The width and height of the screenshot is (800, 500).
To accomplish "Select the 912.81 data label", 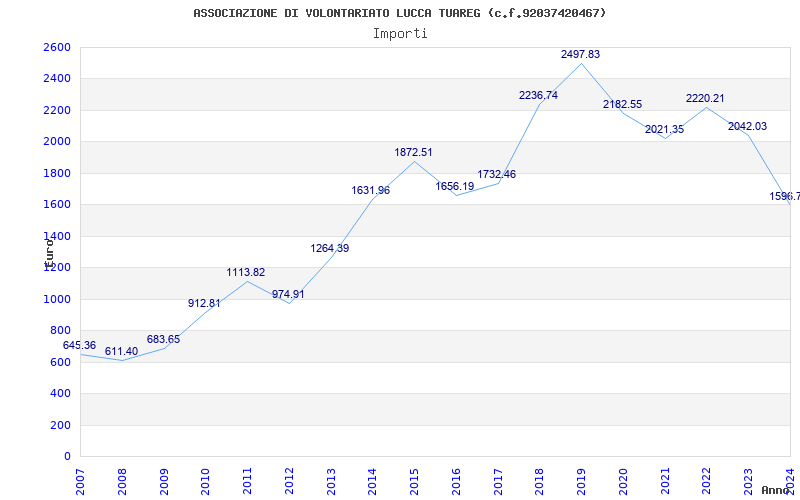I will [x=204, y=304].
